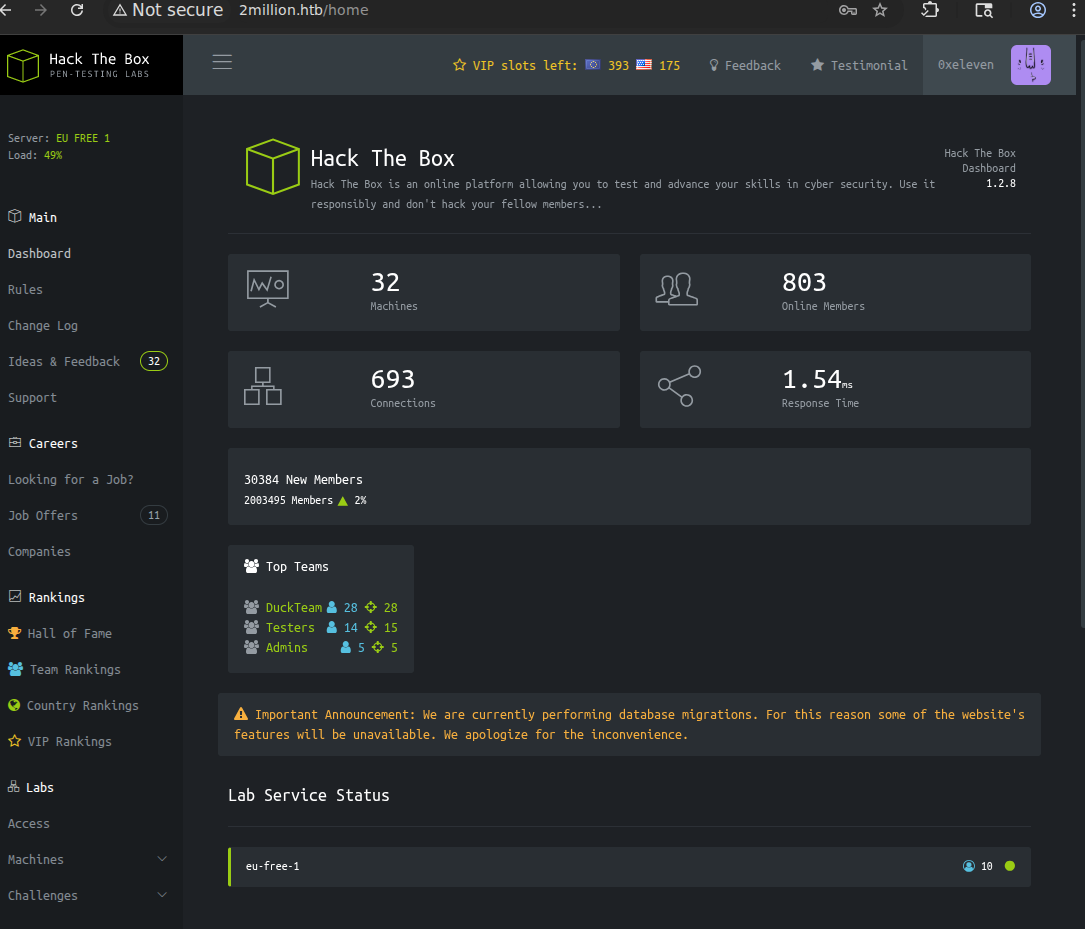Open Job Offers
The height and width of the screenshot is (929, 1085).
click(43, 515)
